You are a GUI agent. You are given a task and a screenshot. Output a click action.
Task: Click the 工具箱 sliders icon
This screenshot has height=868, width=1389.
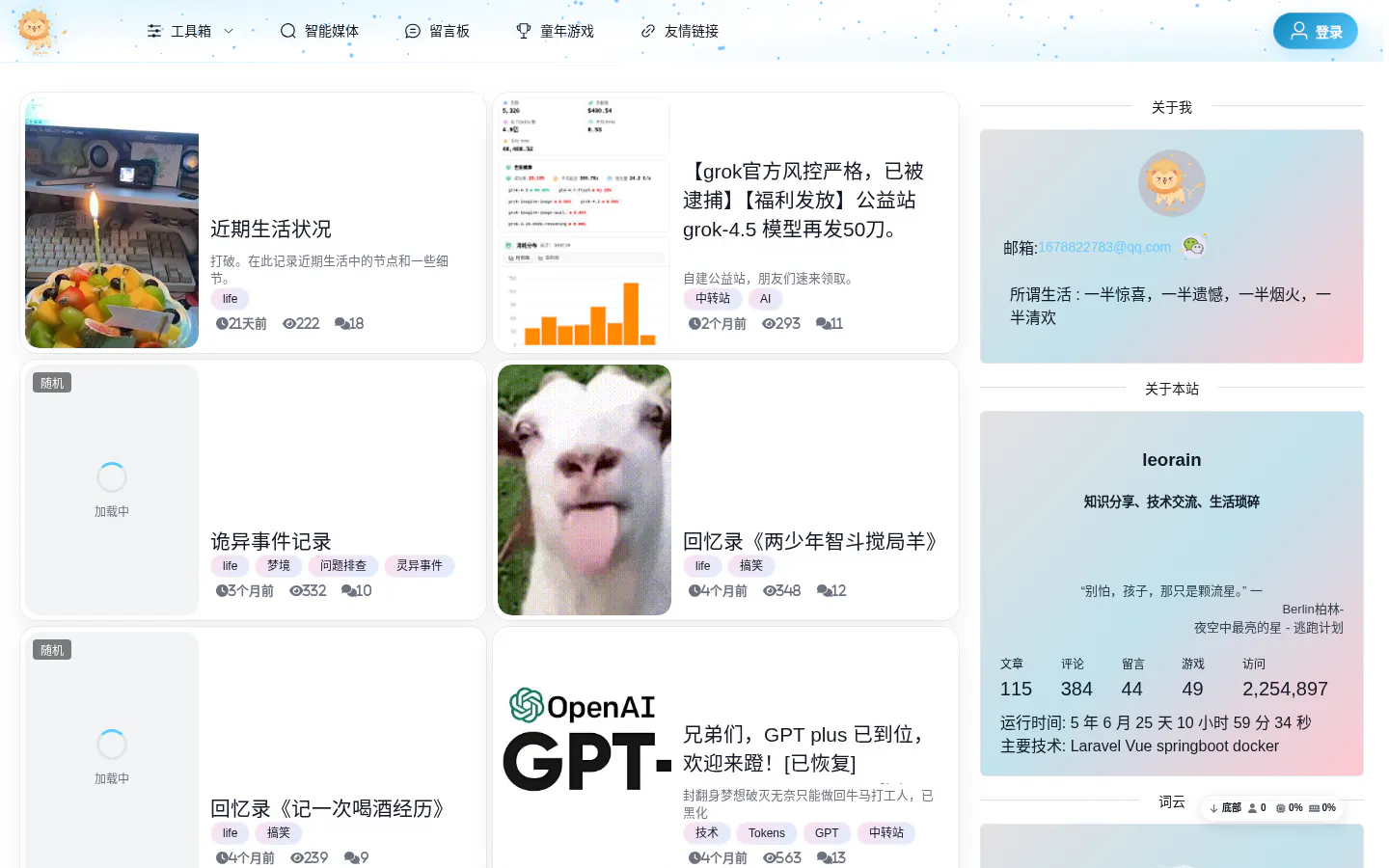point(154,31)
